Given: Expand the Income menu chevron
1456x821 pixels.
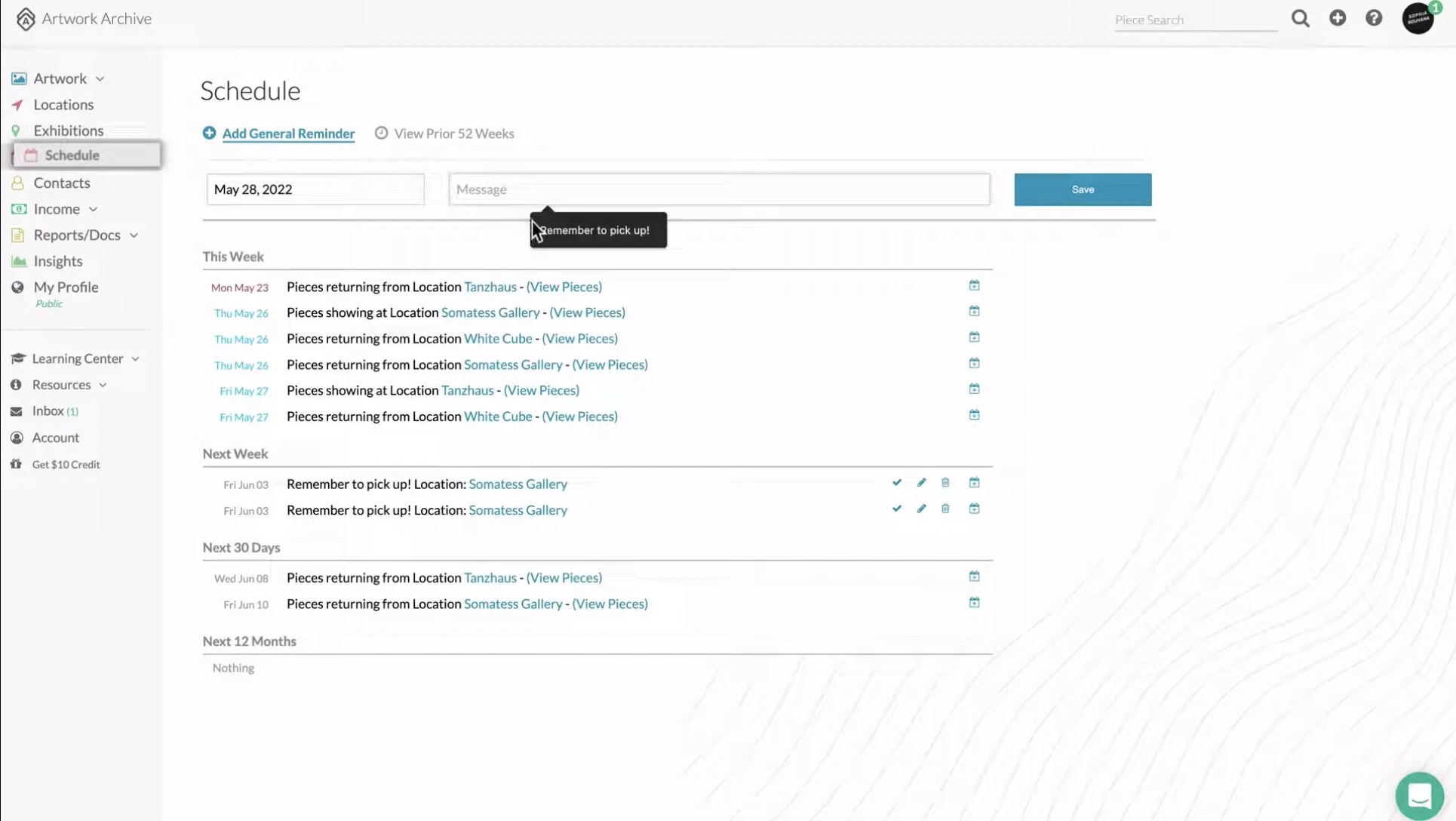Looking at the screenshot, I should [x=93, y=209].
